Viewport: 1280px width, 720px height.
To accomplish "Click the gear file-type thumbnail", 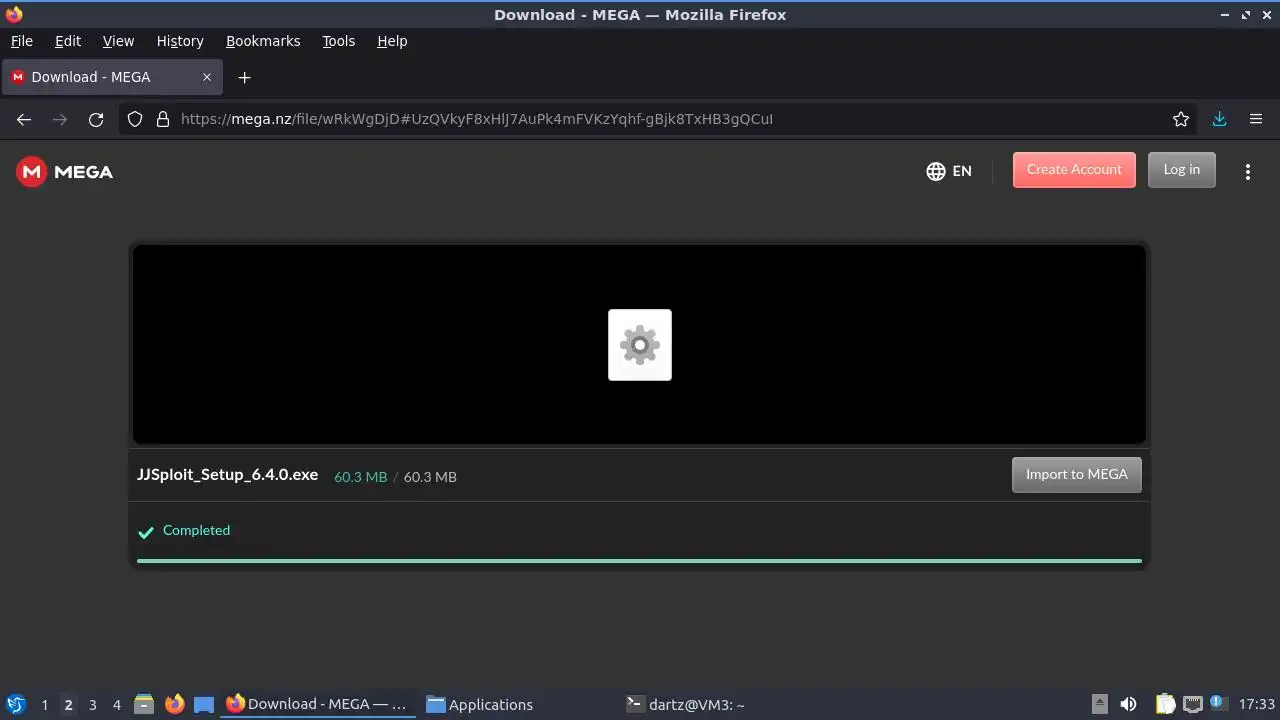I will [640, 345].
